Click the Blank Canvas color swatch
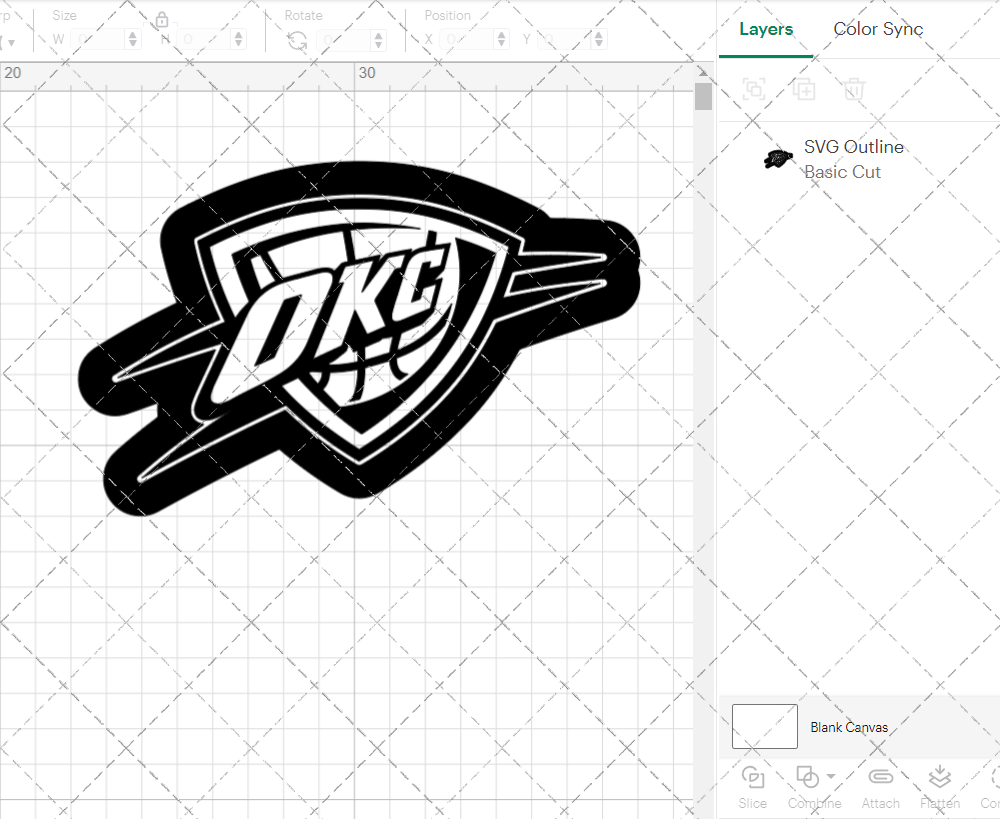 (764, 727)
